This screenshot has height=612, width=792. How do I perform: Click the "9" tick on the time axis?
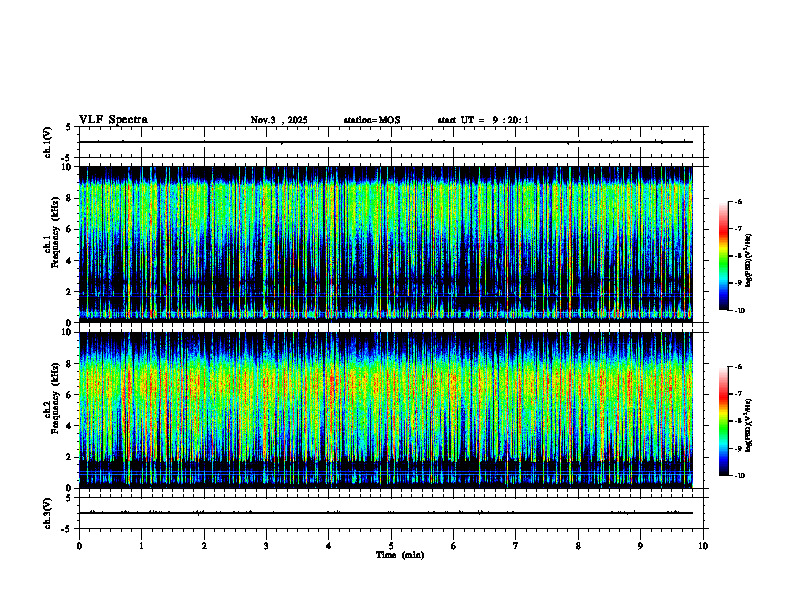640,546
